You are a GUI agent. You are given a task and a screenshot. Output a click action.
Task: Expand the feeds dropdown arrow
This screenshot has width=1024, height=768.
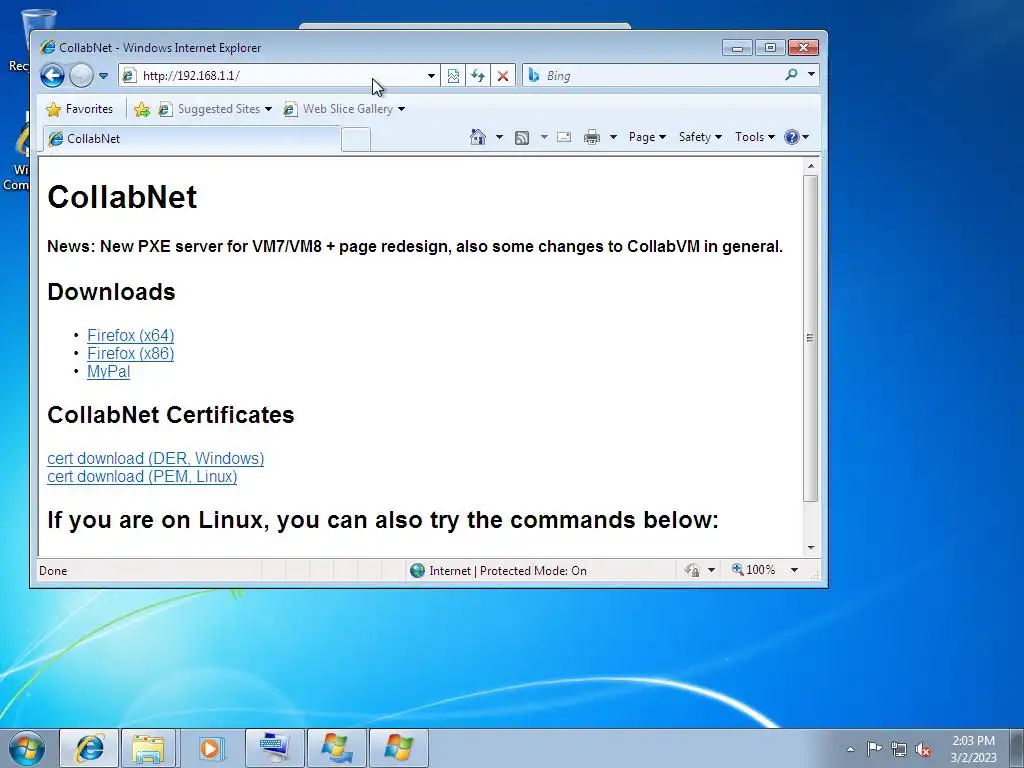click(544, 137)
